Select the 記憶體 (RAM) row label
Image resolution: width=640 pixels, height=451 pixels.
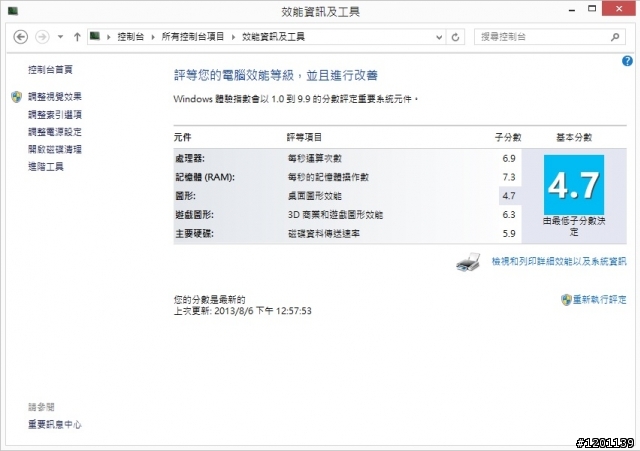tap(205, 177)
